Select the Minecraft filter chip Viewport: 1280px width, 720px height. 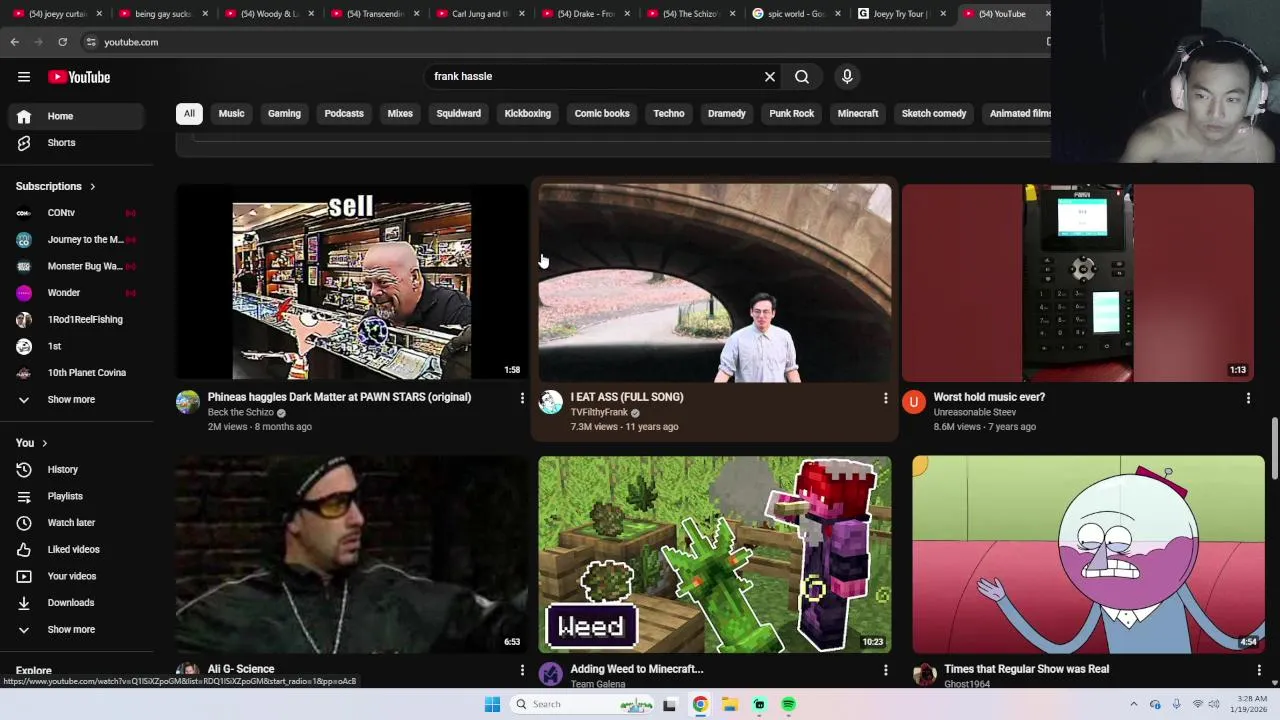(858, 113)
